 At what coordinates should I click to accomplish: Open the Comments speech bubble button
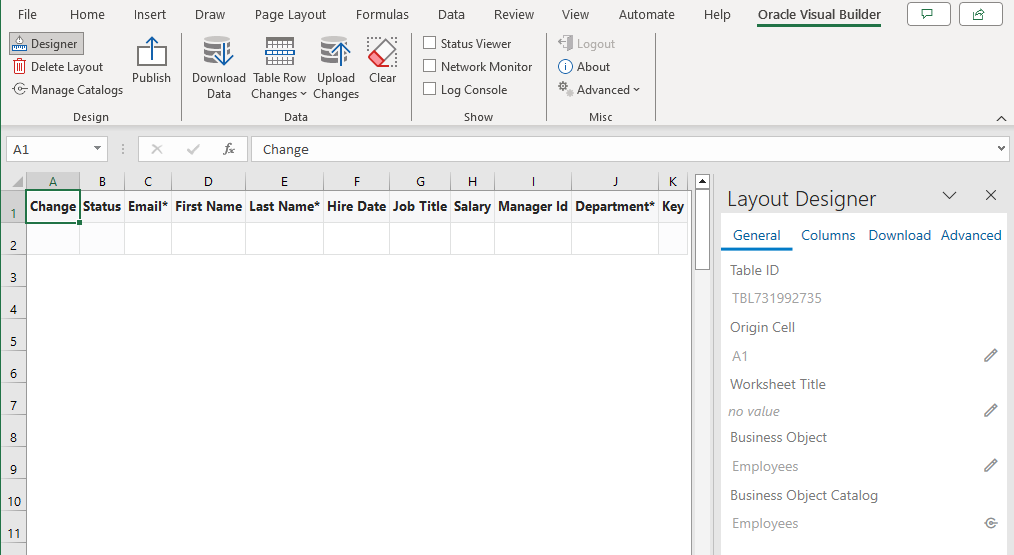click(929, 14)
